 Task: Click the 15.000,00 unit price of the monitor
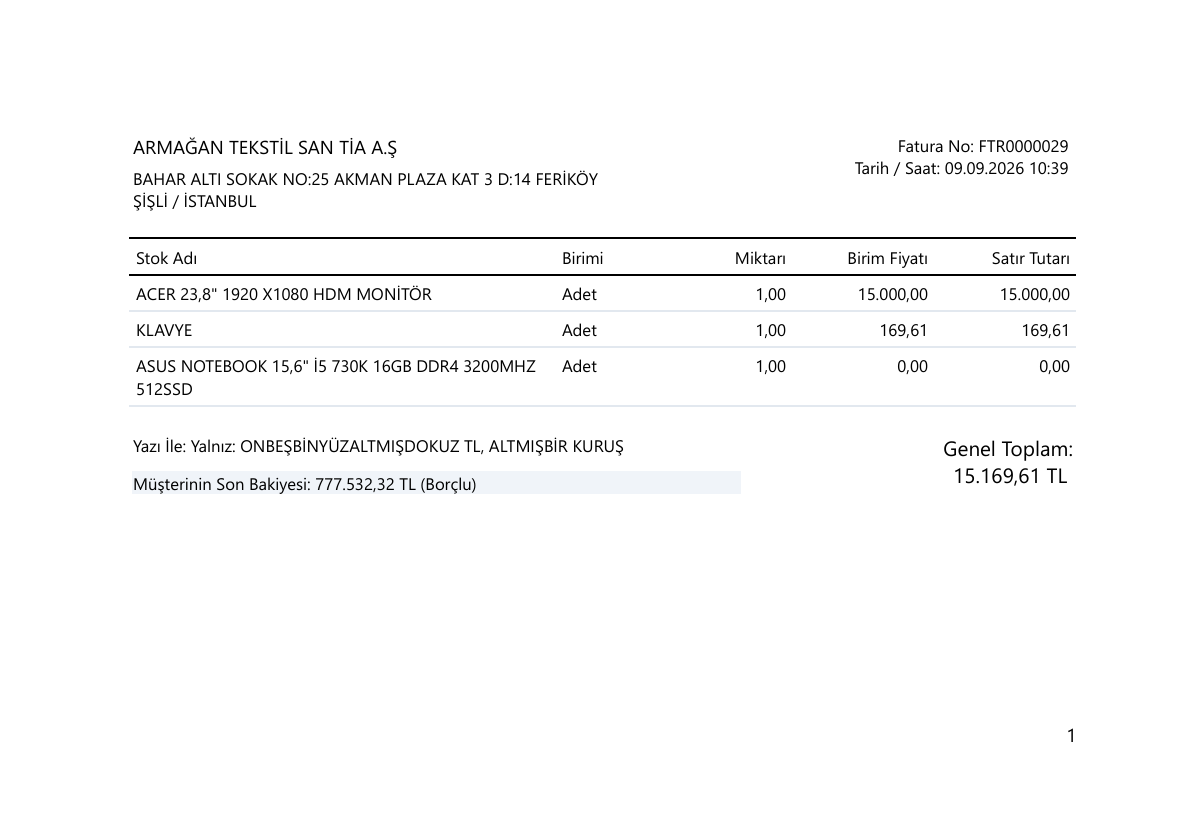pyautogui.click(x=893, y=294)
